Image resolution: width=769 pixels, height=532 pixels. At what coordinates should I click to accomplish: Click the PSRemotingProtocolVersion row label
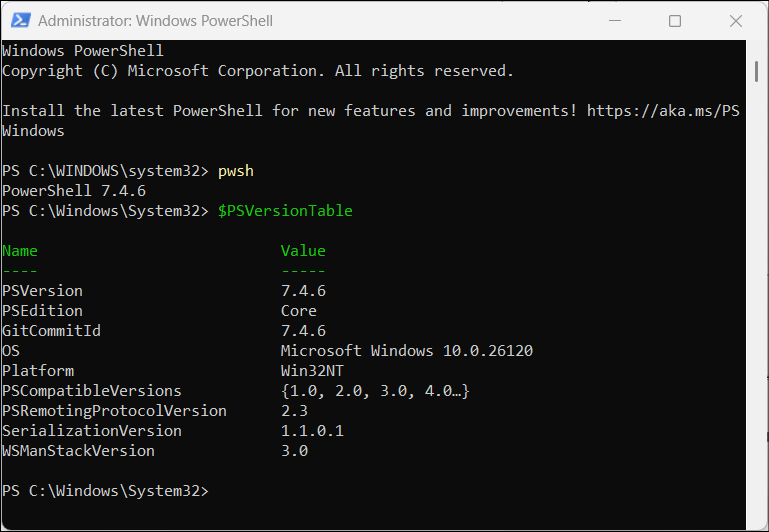click(x=114, y=411)
